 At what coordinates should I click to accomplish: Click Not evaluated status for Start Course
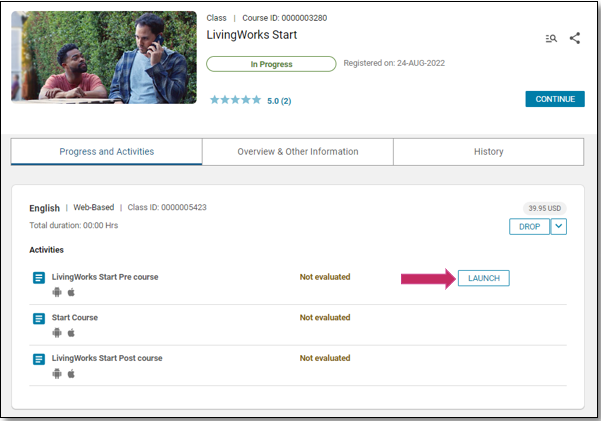click(325, 317)
